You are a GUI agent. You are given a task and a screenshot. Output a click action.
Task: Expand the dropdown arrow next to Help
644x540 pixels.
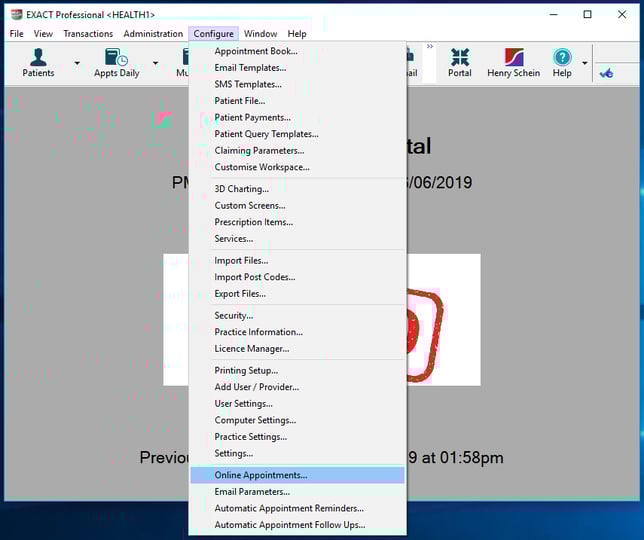pos(584,63)
